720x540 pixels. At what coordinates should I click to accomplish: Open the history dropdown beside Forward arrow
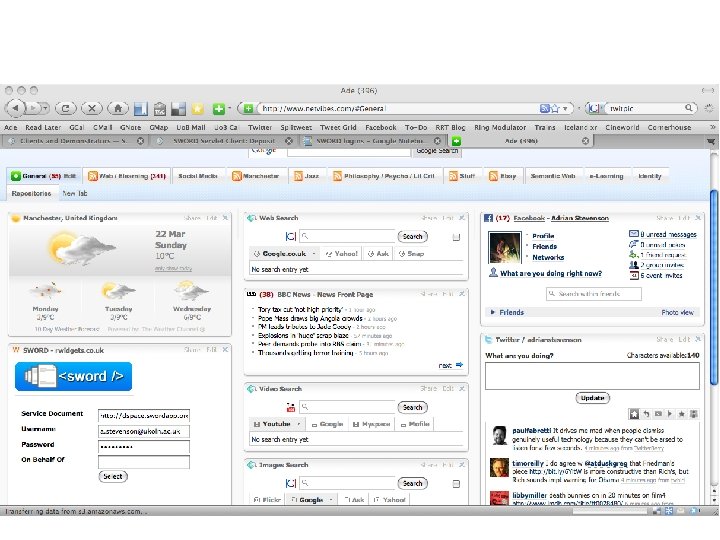click(45, 108)
